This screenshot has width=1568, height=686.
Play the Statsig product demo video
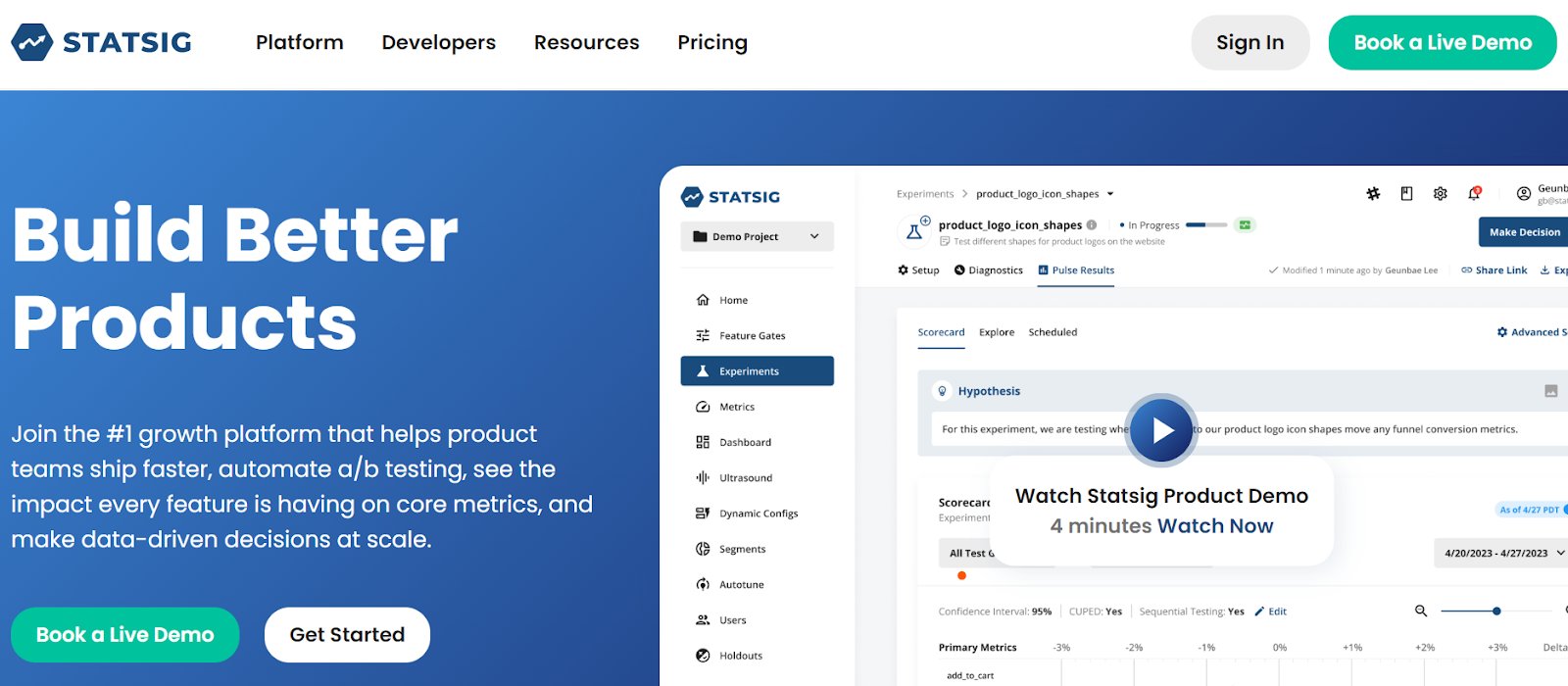tap(1161, 430)
